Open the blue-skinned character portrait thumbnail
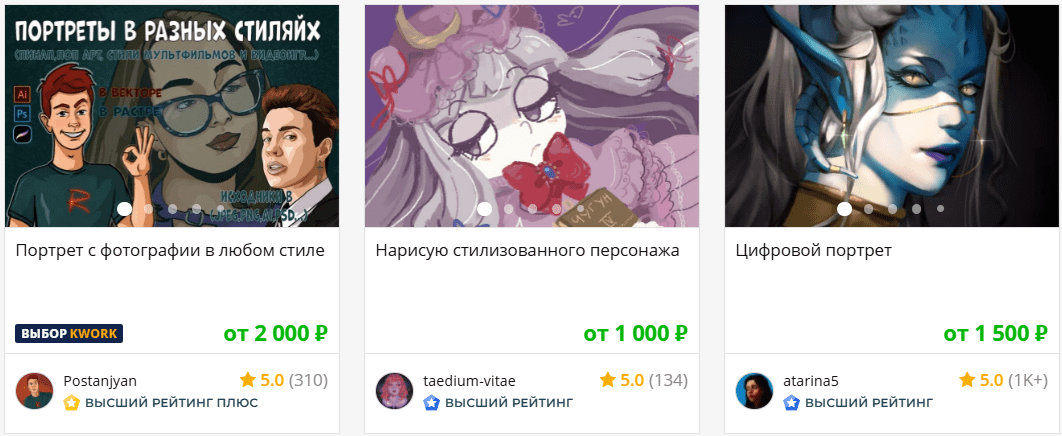 point(892,116)
